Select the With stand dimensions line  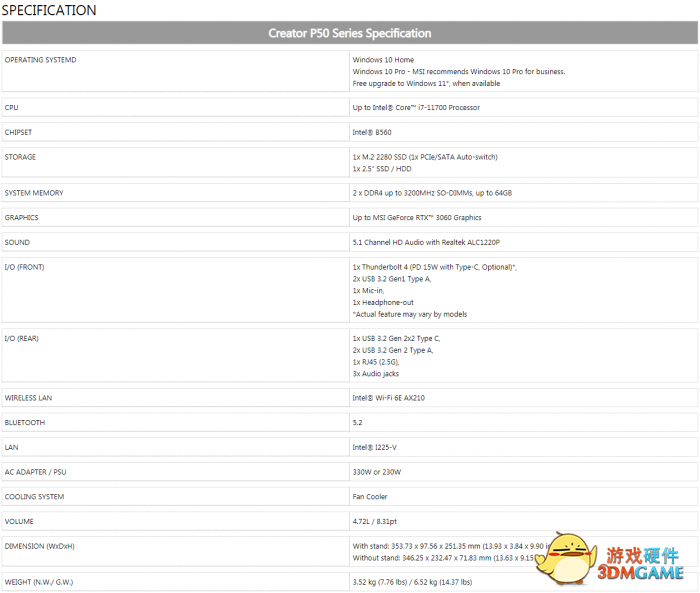coord(450,546)
